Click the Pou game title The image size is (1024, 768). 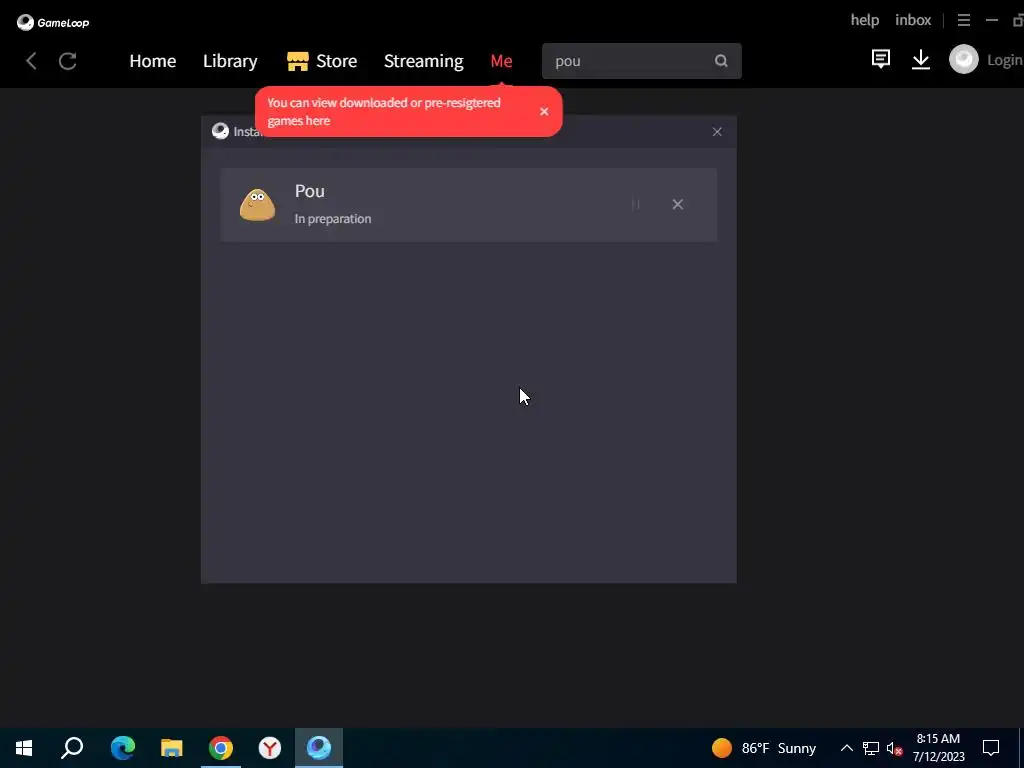click(x=310, y=191)
